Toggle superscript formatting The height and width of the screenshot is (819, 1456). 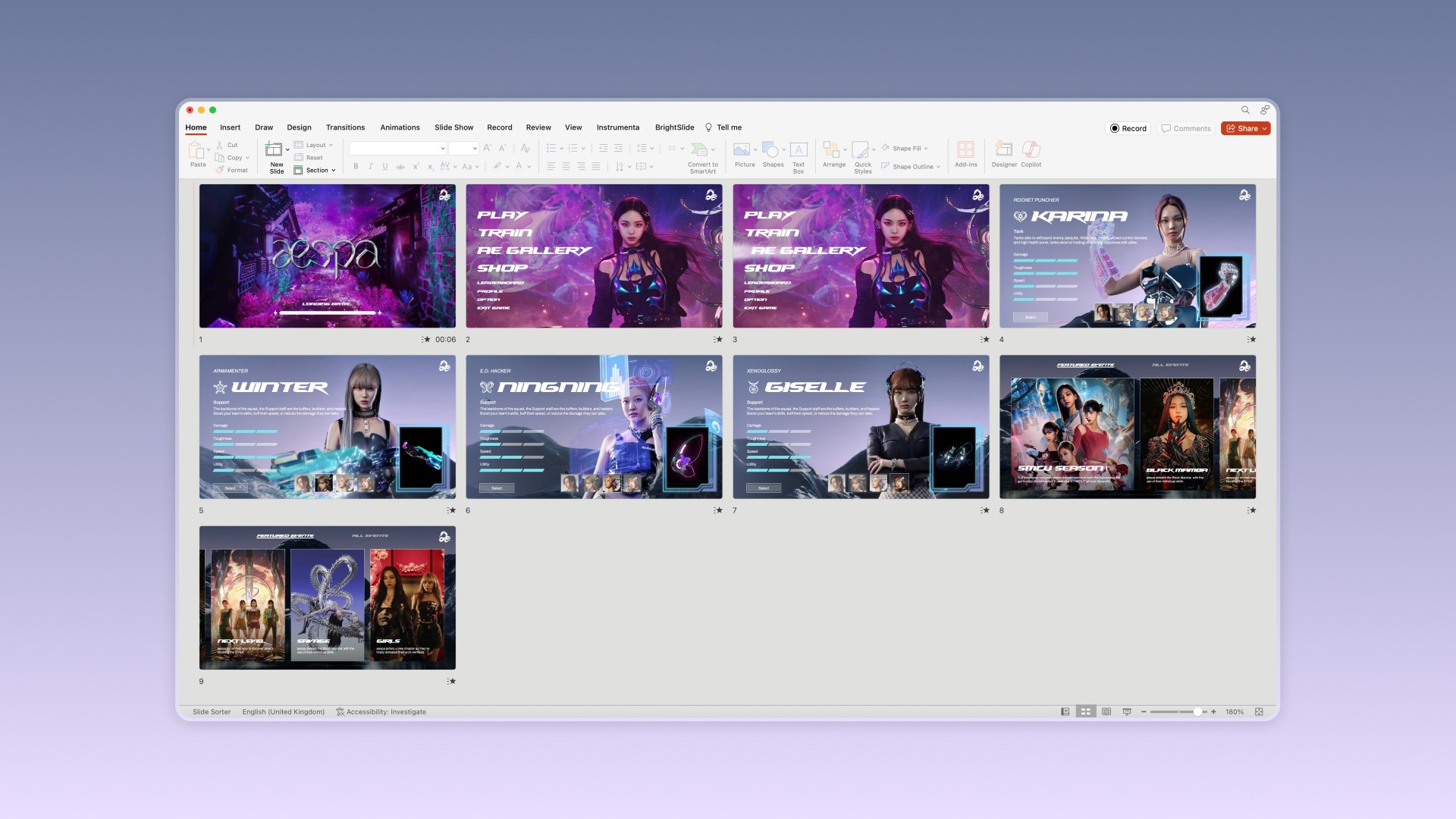pyautogui.click(x=416, y=166)
